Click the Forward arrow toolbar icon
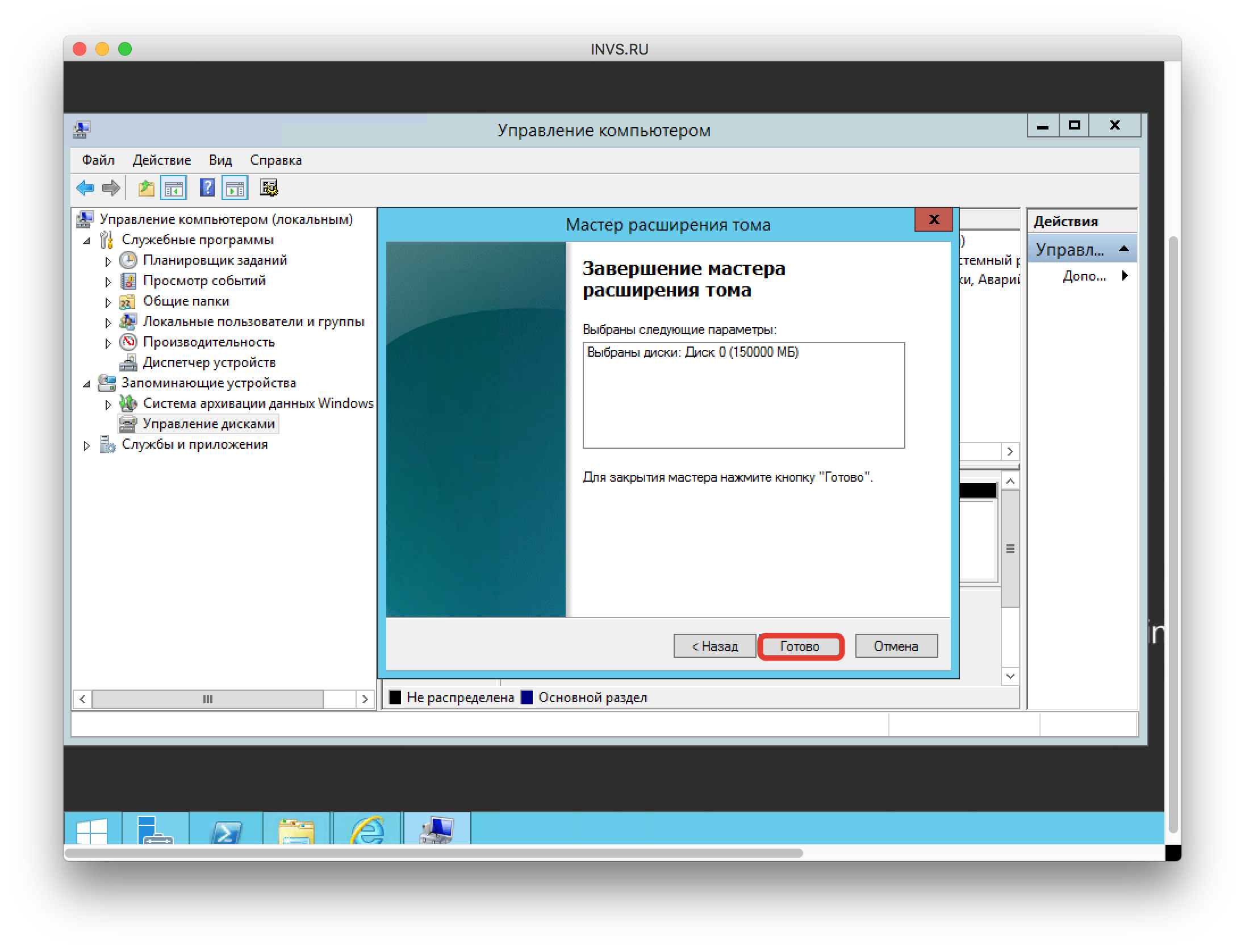The height and width of the screenshot is (952, 1245). coord(111,188)
